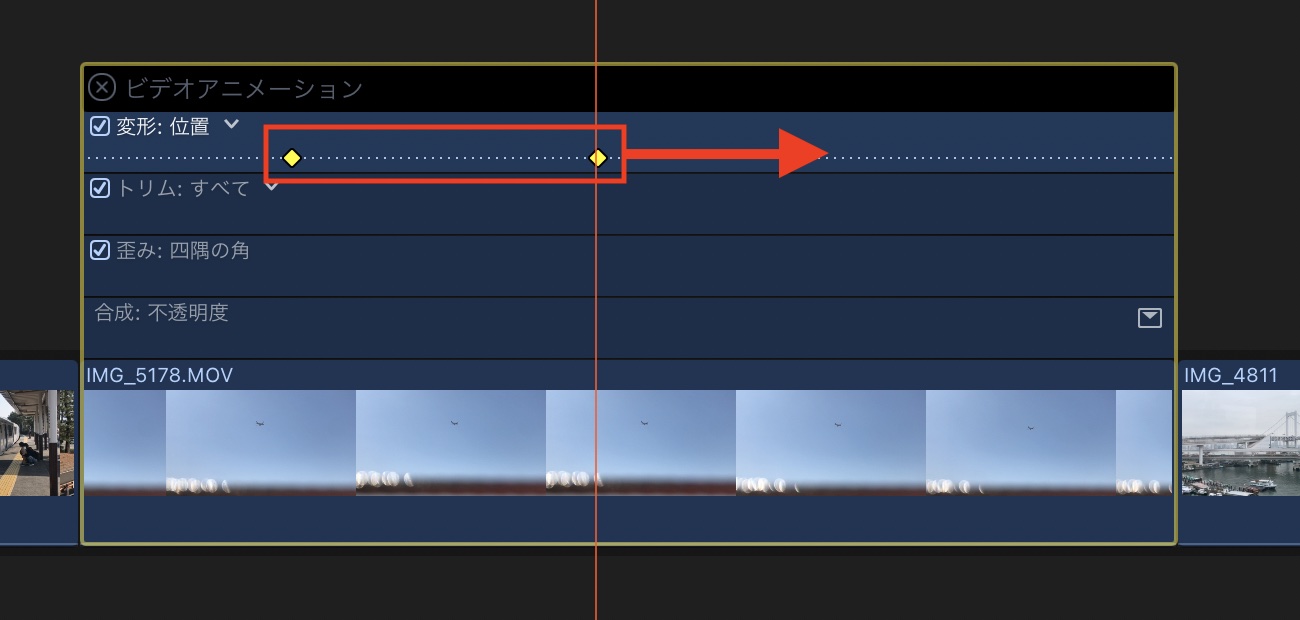Click the first sky thumbnail frame of IMG_5178.MOV
Image resolution: width=1300 pixels, height=620 pixels.
coord(125,442)
